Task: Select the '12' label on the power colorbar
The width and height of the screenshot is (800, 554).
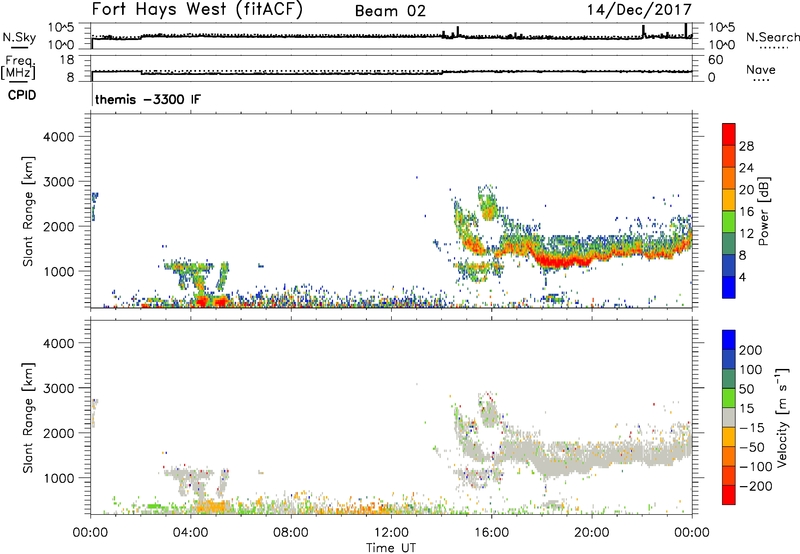Action: tap(746, 233)
